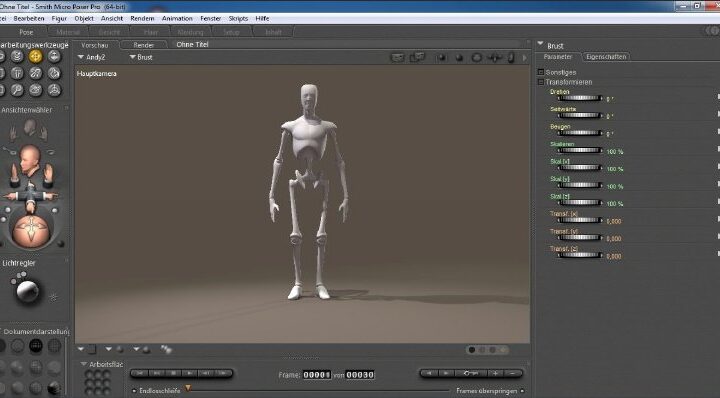Open the Rendern menu

[142, 18]
